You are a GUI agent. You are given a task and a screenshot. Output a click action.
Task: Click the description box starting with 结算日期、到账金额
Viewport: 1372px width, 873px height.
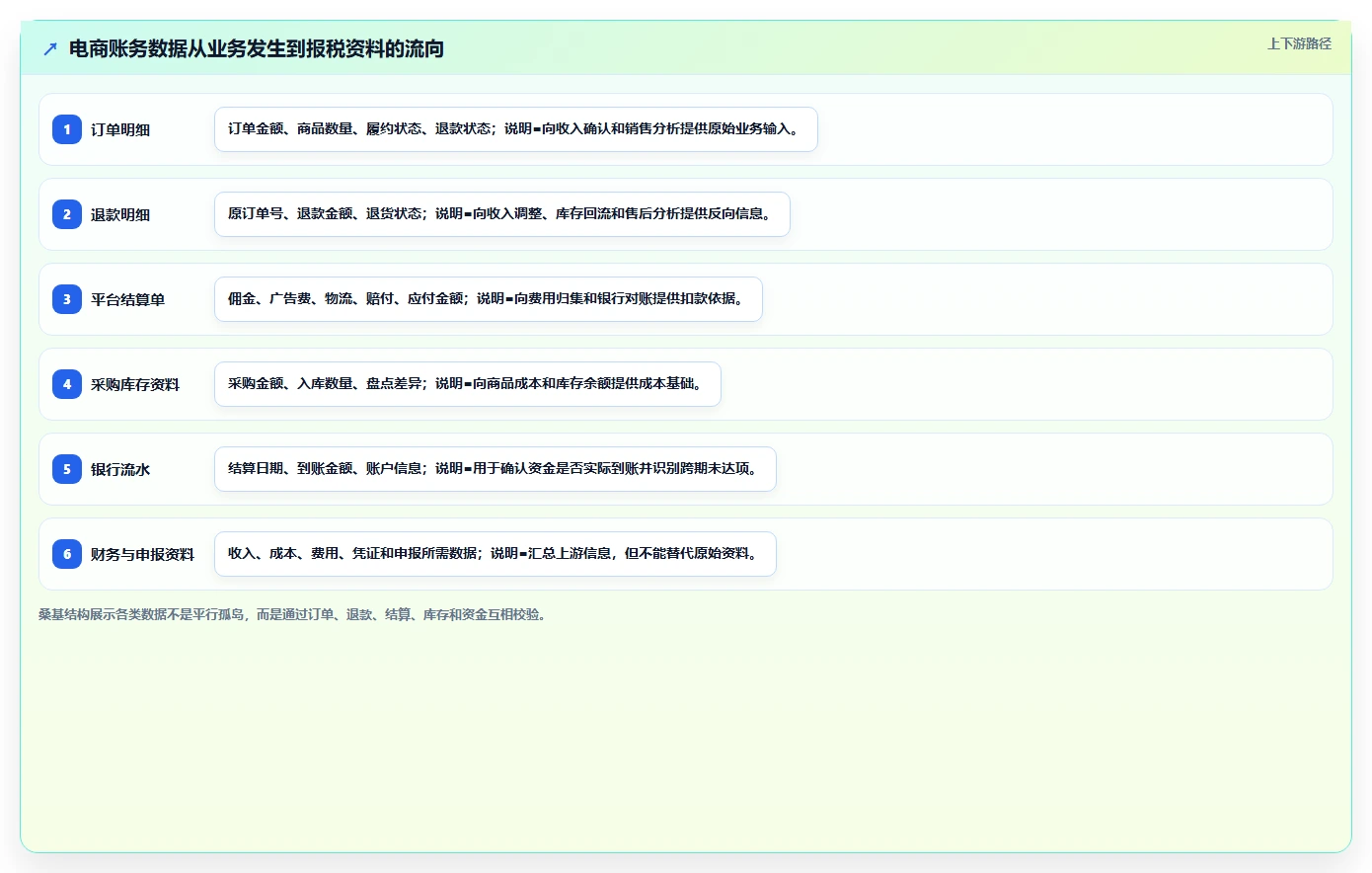tap(495, 469)
